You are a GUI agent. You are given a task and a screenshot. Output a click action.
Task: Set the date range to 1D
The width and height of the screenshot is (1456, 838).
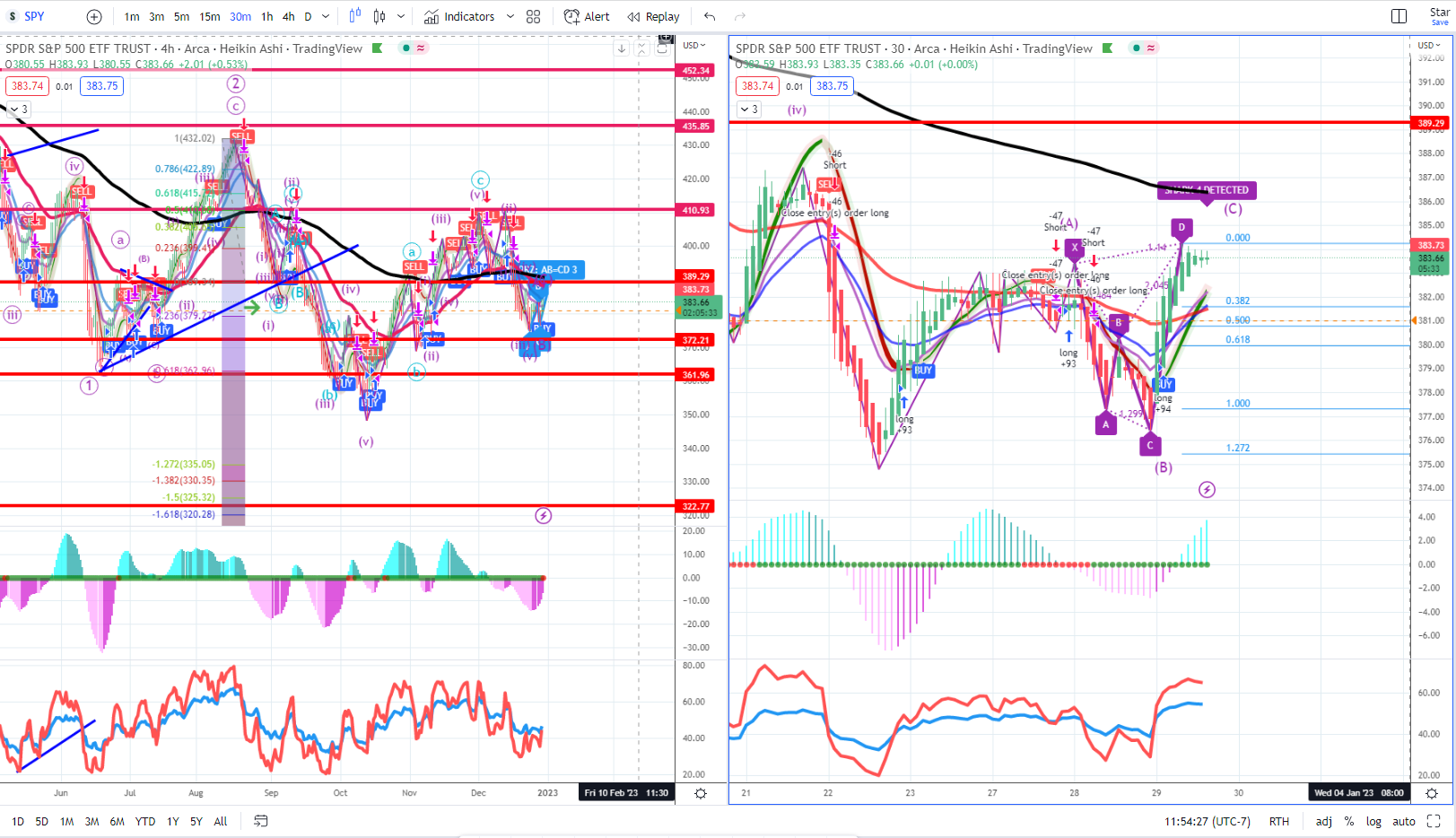tap(17, 821)
